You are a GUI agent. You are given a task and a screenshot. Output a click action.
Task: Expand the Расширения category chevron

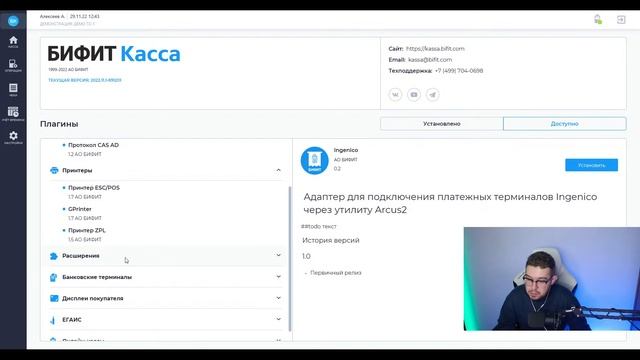pyautogui.click(x=278, y=256)
